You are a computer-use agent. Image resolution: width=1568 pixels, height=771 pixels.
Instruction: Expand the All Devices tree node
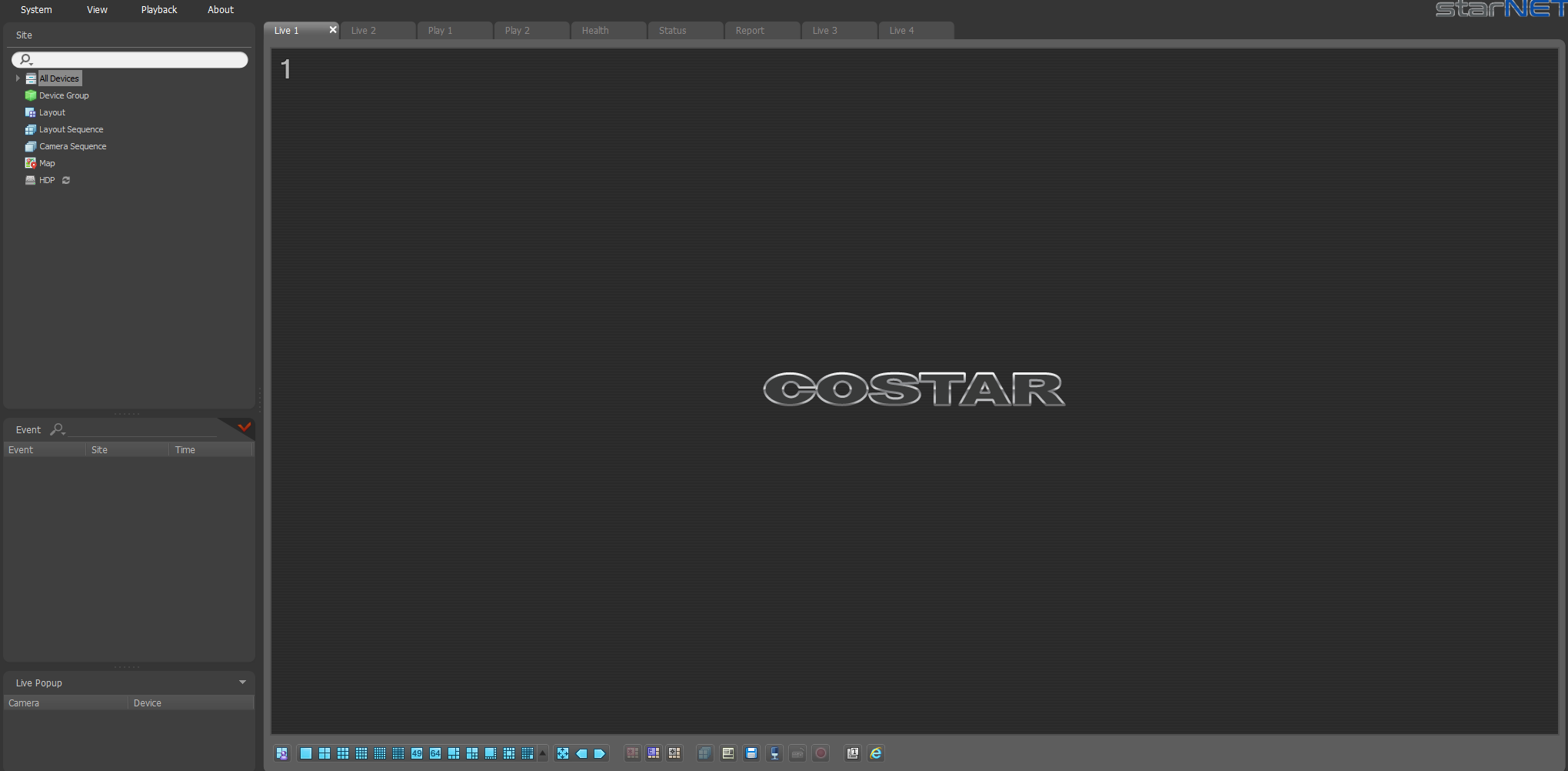tap(18, 78)
